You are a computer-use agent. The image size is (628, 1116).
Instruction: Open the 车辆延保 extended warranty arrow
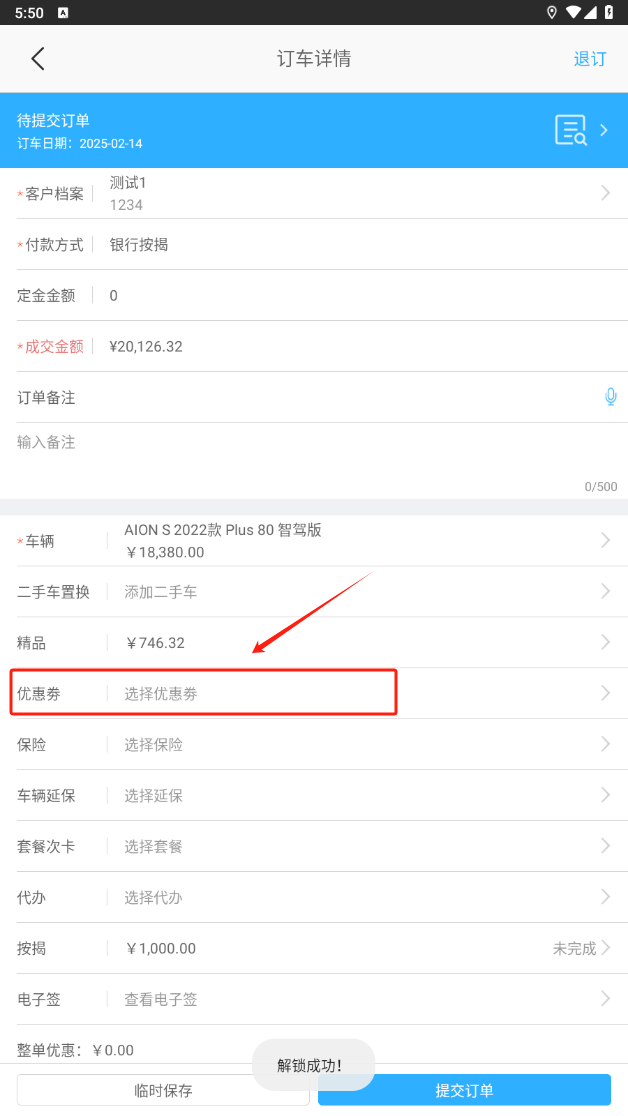[605, 795]
